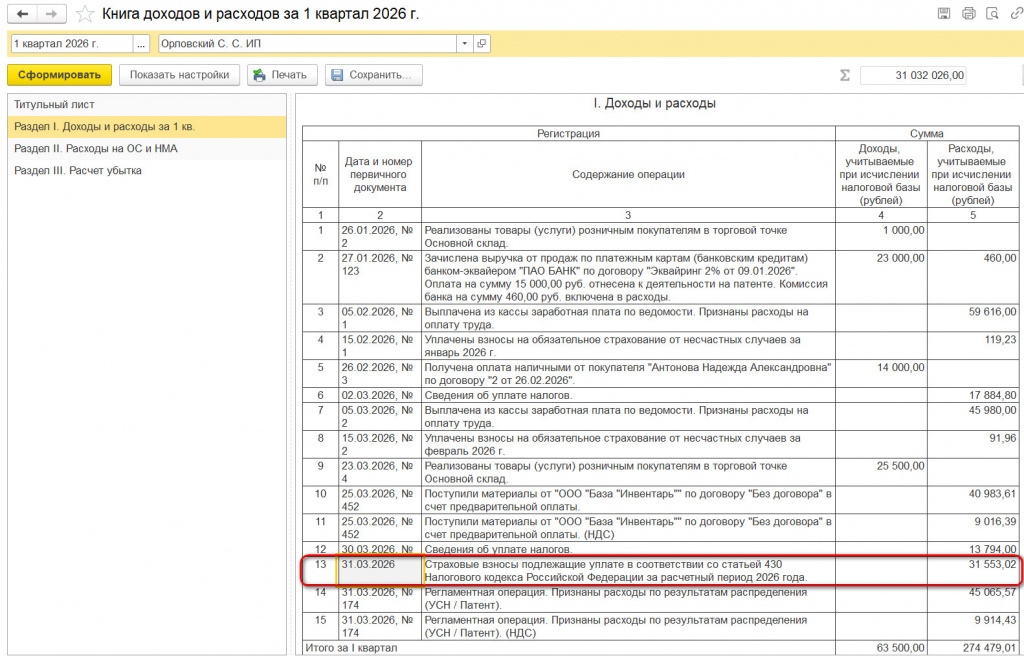The image size is (1024, 656).
Task: Click the date cell '31.03.2026' in row 13
Action: tap(379, 570)
